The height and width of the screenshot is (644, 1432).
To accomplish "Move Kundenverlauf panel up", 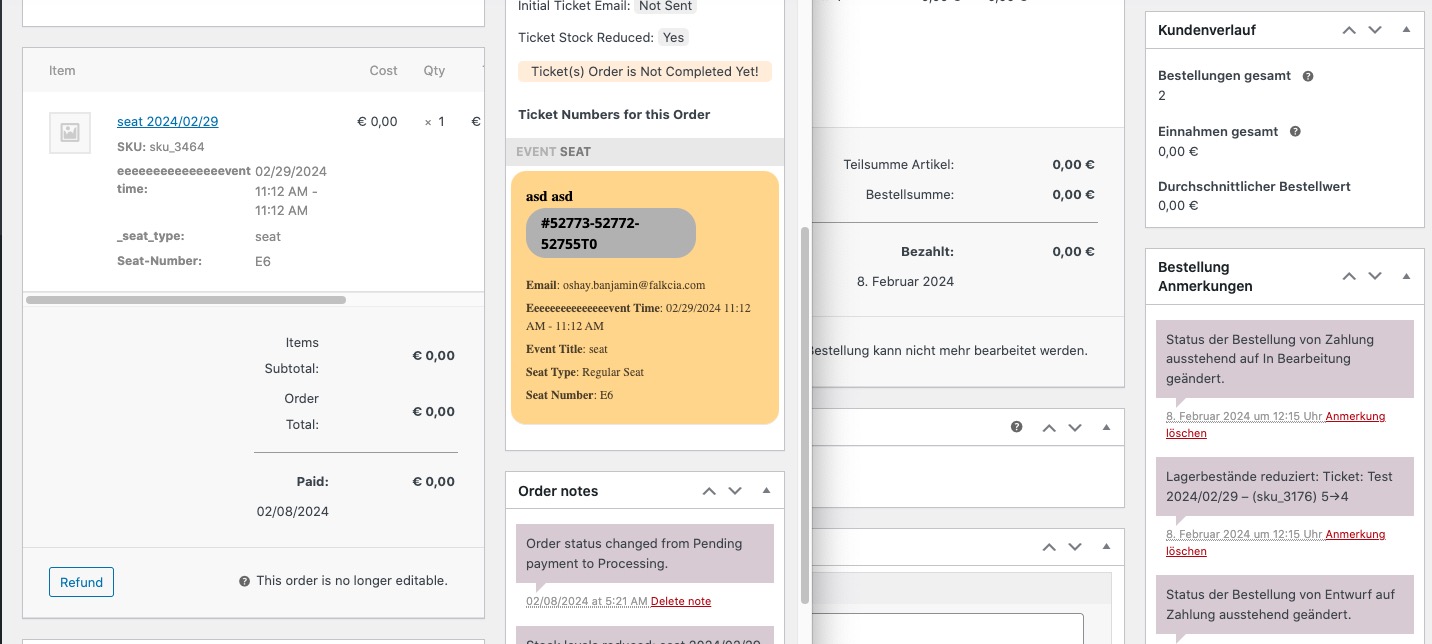I will (x=1349, y=30).
